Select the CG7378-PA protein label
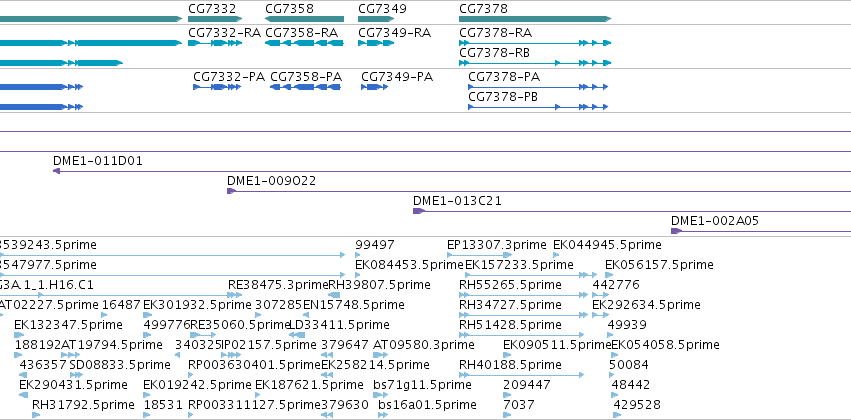 (x=504, y=77)
